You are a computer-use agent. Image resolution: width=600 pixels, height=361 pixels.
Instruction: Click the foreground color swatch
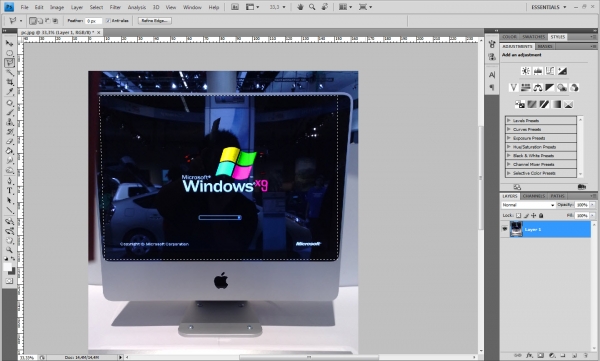click(7, 267)
